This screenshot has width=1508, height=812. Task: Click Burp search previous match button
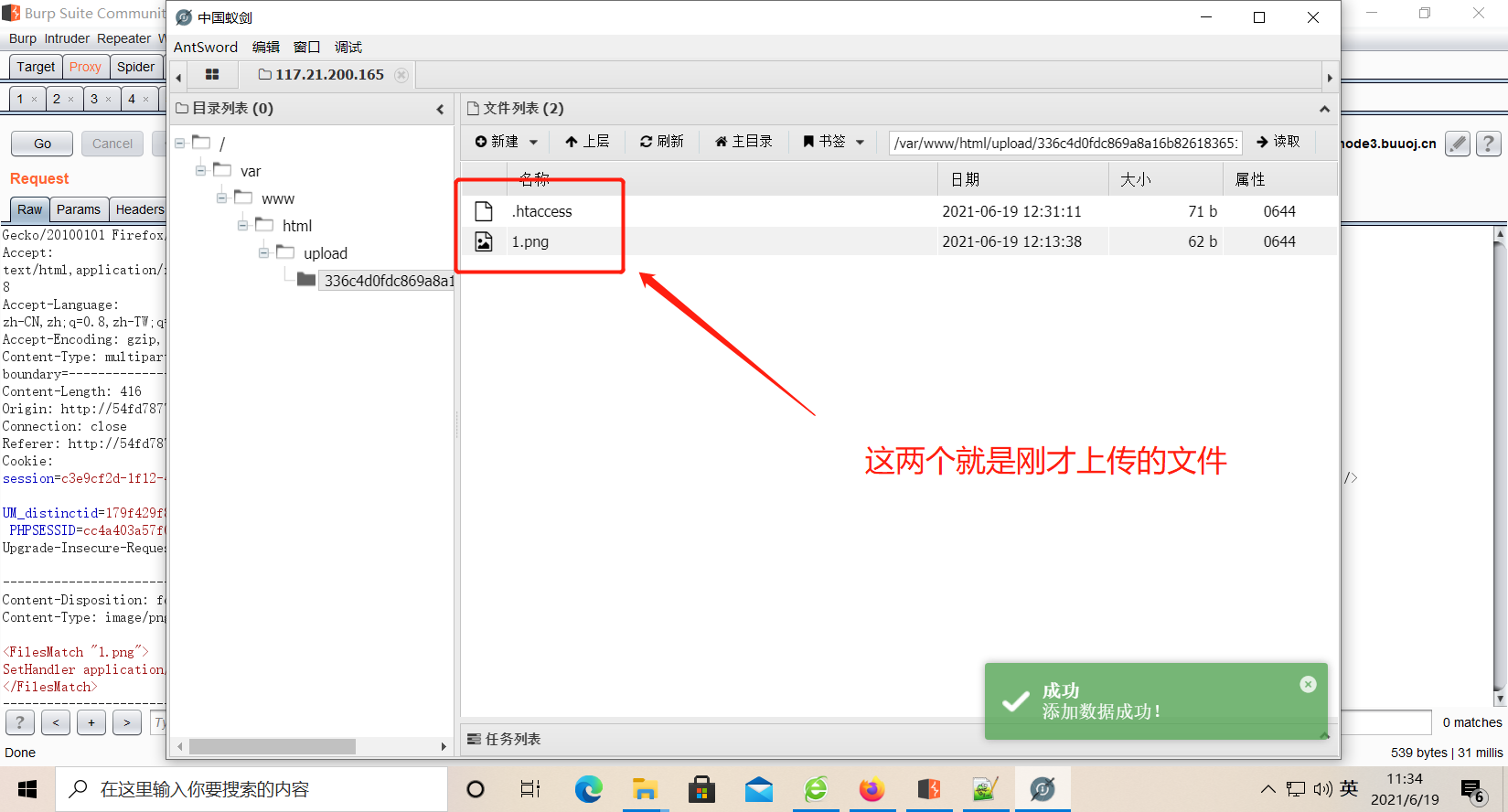coord(56,722)
